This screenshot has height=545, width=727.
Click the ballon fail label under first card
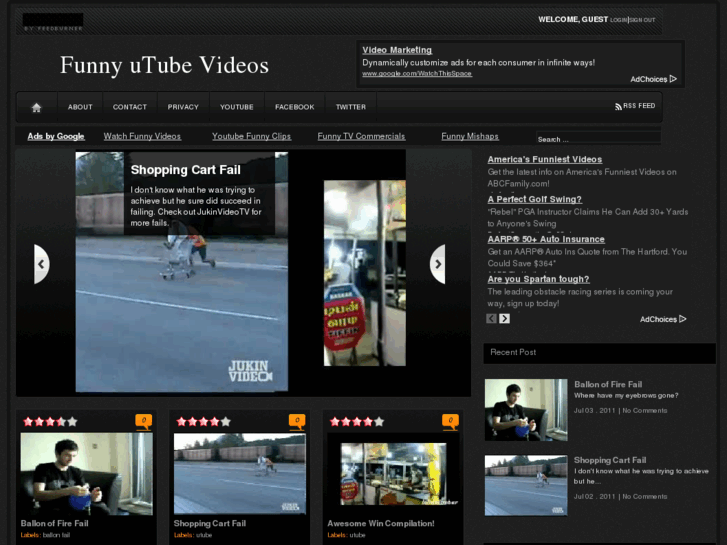pos(56,535)
